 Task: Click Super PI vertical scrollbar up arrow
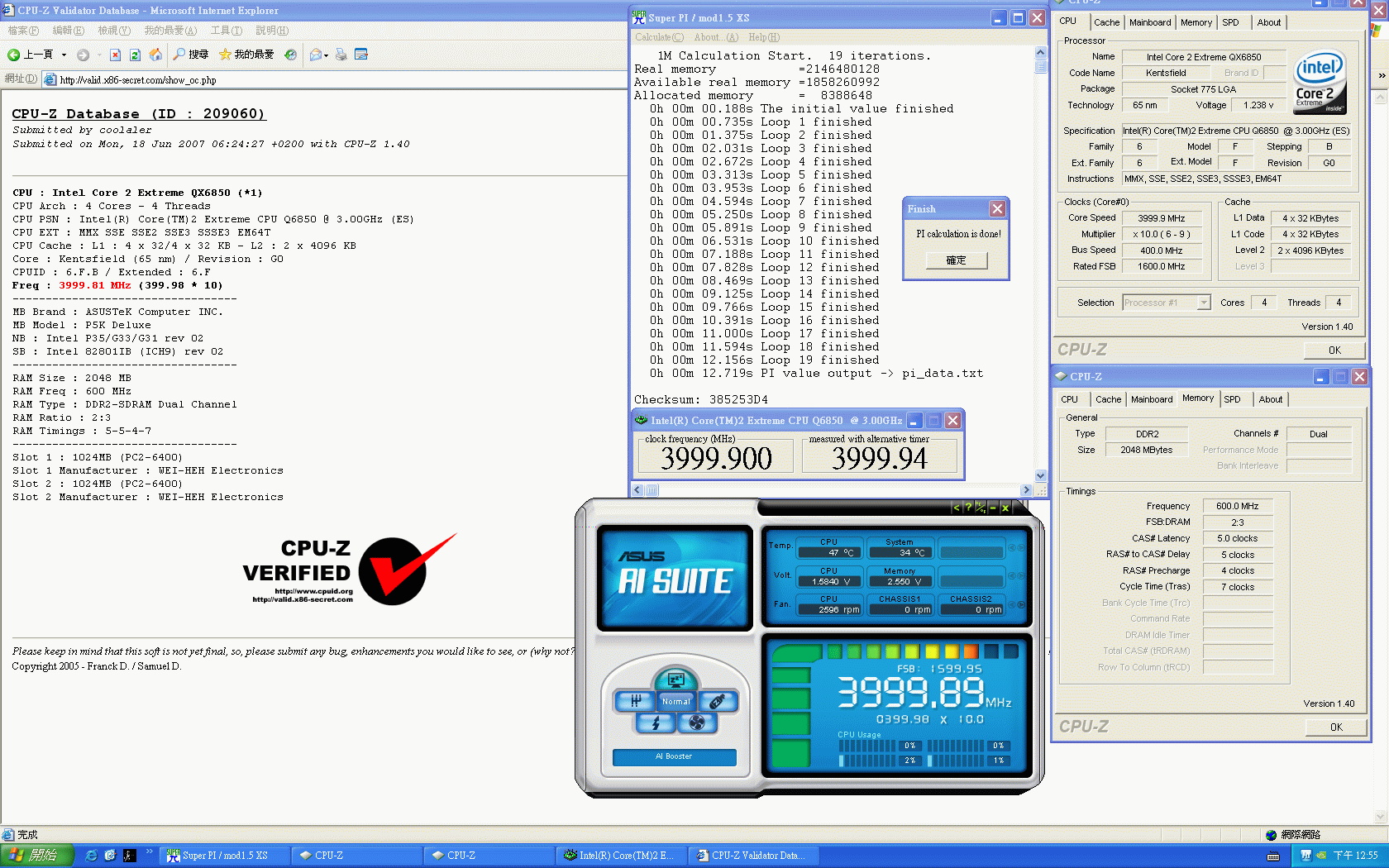pos(1041,53)
